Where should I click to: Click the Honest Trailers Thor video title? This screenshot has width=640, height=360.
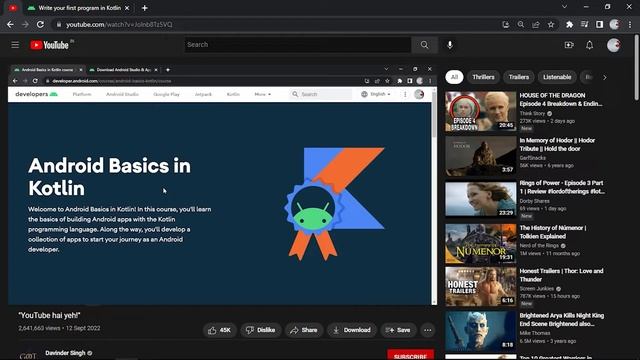click(561, 275)
